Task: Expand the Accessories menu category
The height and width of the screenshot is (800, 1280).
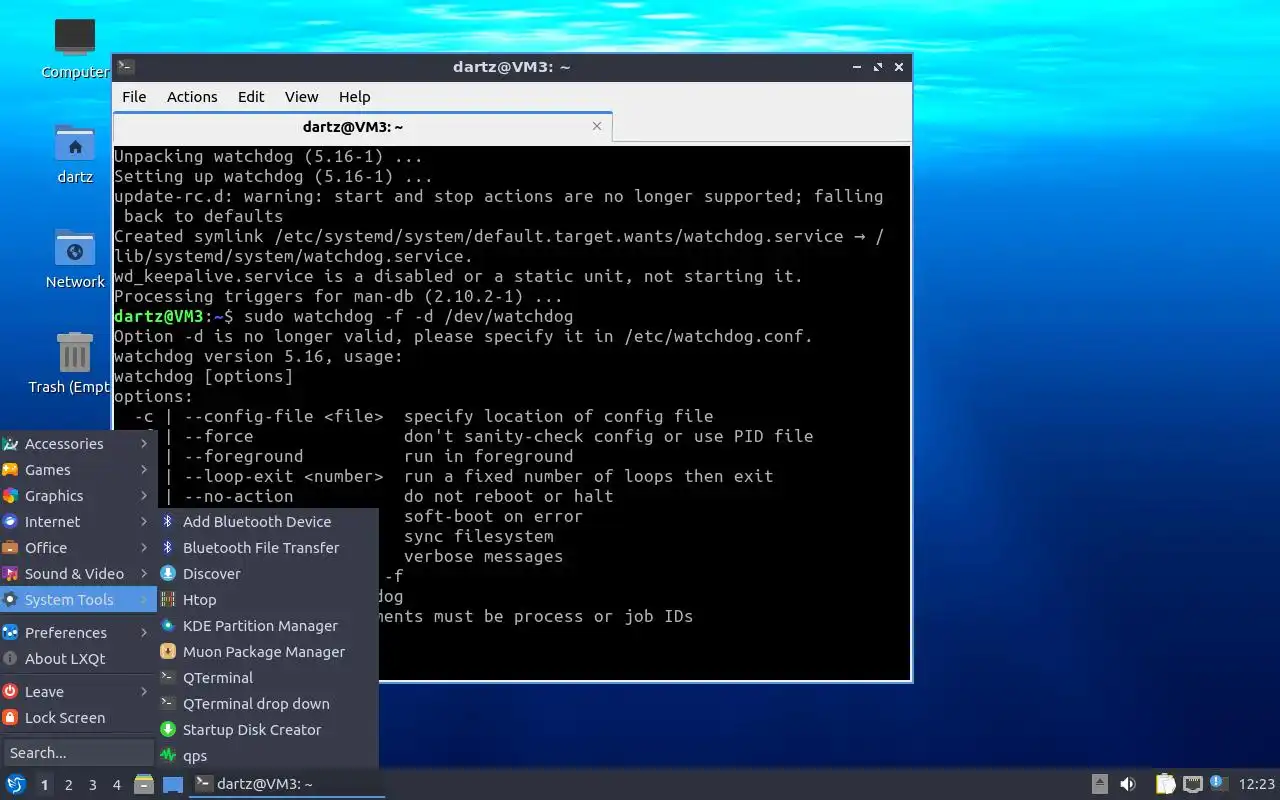Action: tap(77, 444)
